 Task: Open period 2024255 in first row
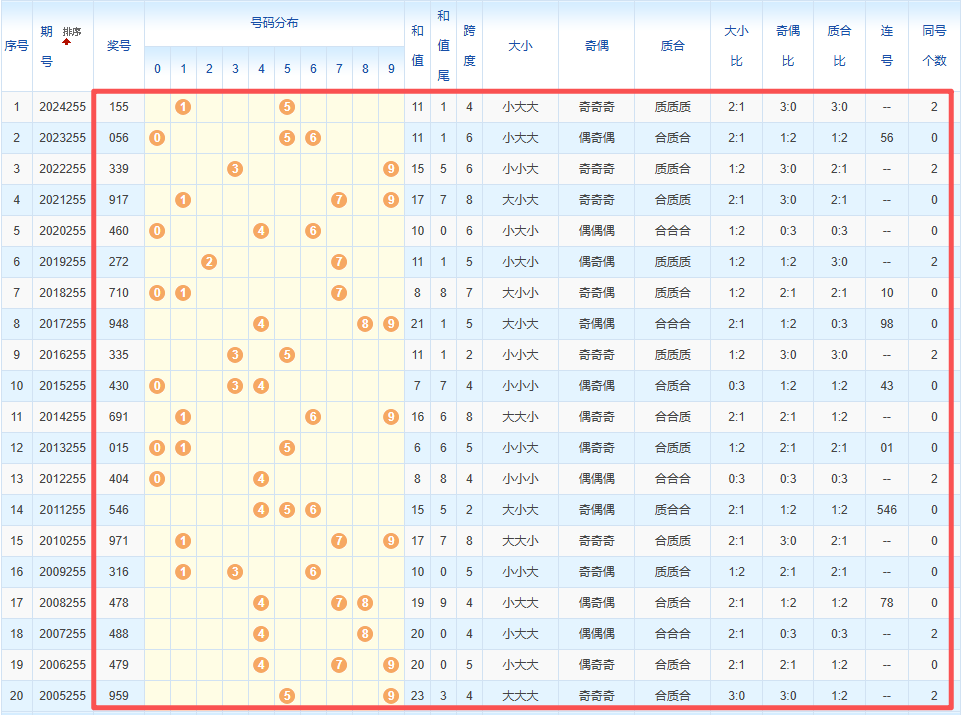62,107
